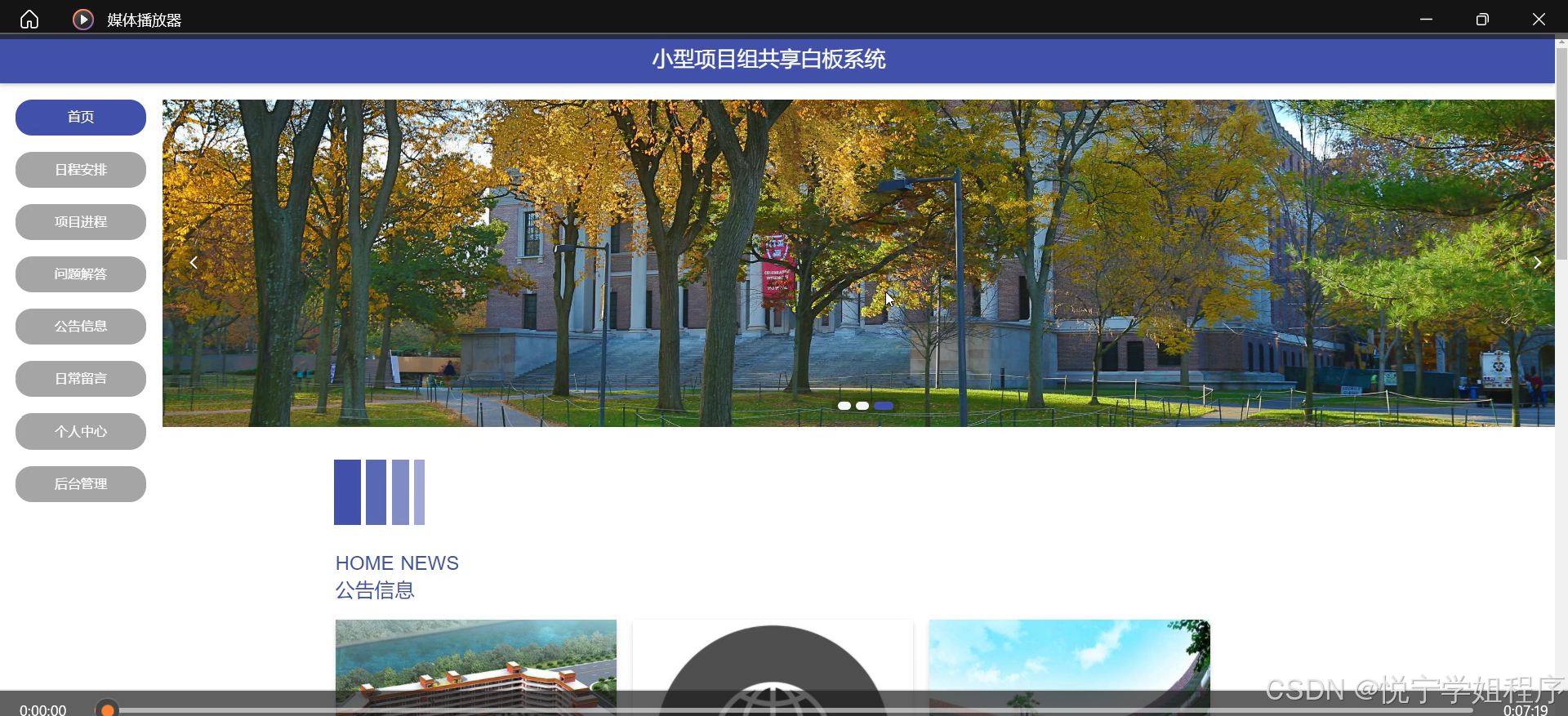Select the second carousel indicator dot
The width and height of the screenshot is (1568, 716).
[862, 406]
